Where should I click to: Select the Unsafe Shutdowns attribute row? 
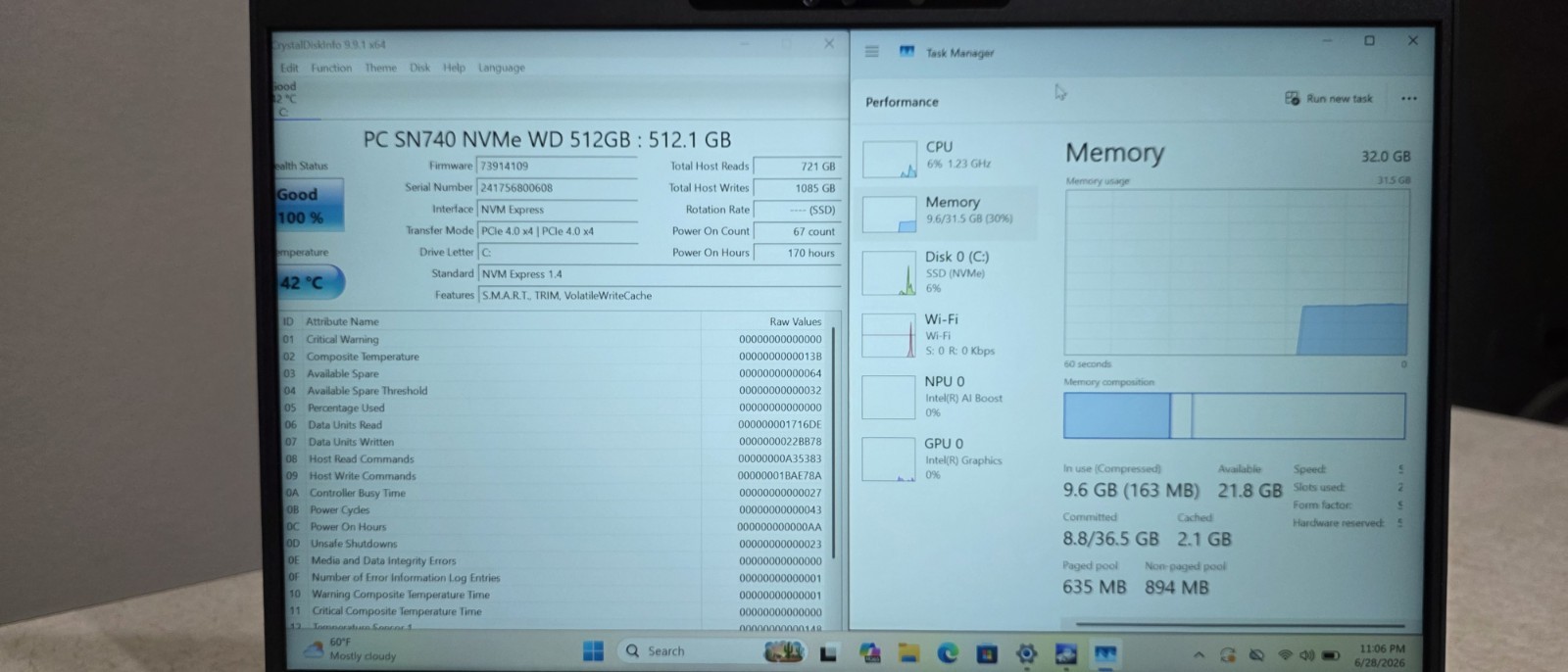pos(554,544)
